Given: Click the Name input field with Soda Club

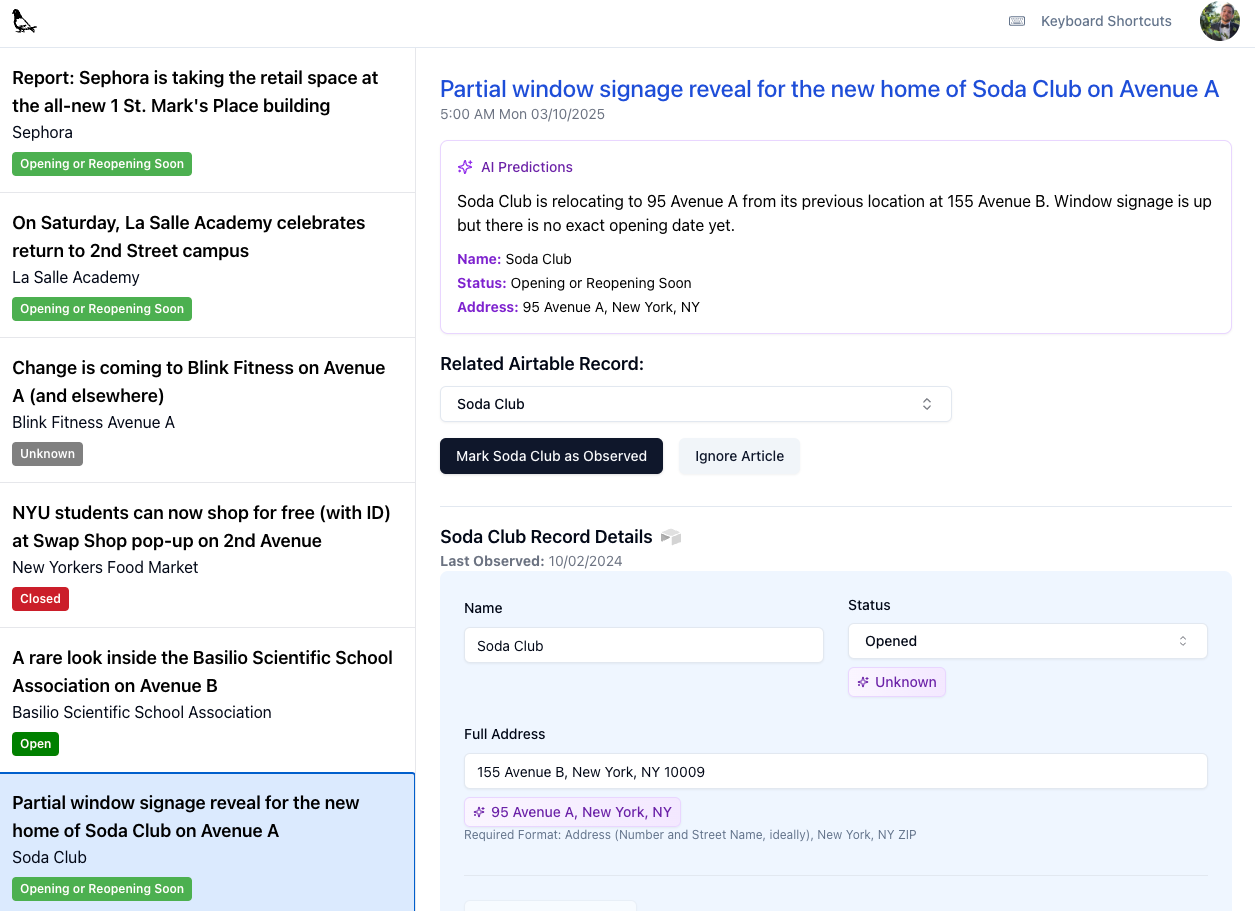Looking at the screenshot, I should point(644,646).
